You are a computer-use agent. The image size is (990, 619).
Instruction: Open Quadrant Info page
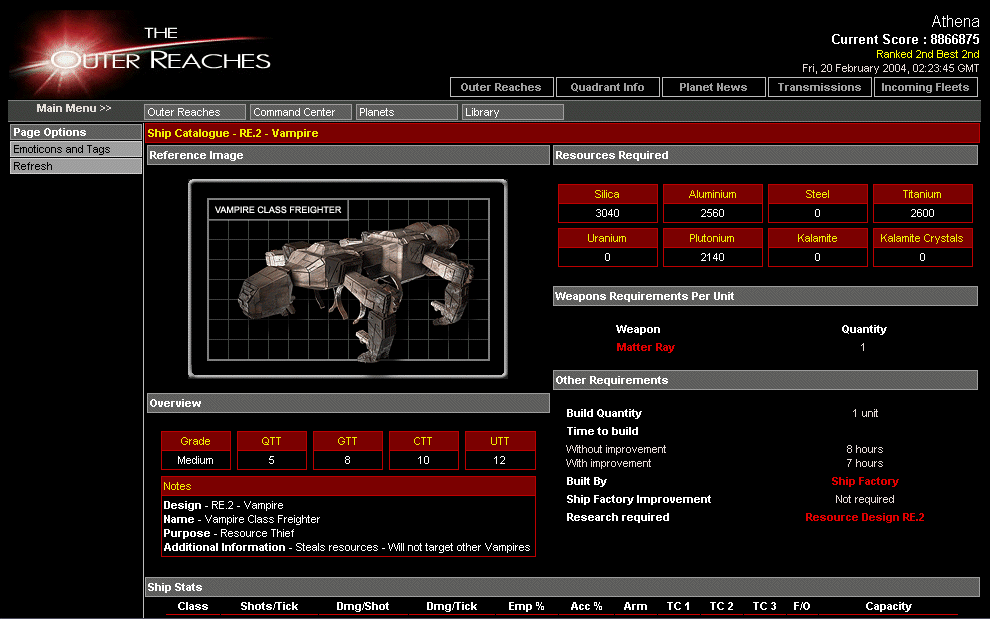tap(608, 87)
